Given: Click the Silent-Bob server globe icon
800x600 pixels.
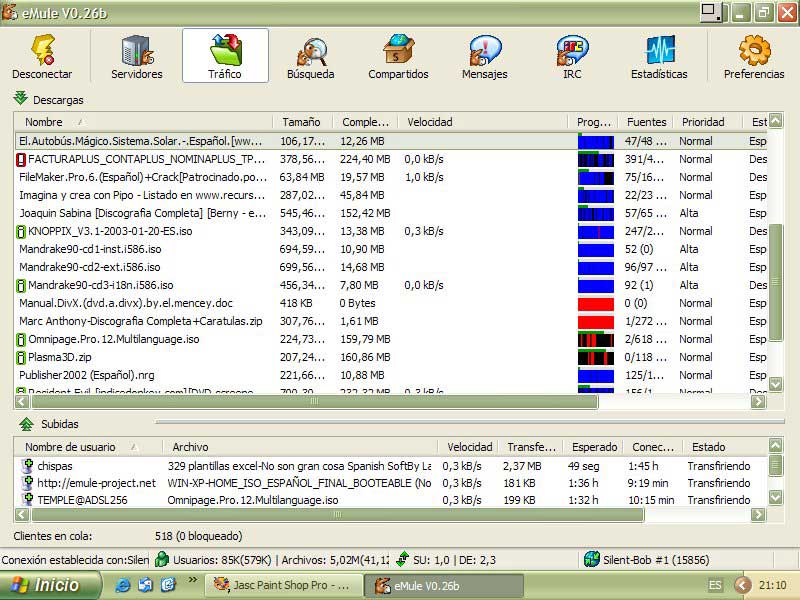Looking at the screenshot, I should [x=591, y=560].
